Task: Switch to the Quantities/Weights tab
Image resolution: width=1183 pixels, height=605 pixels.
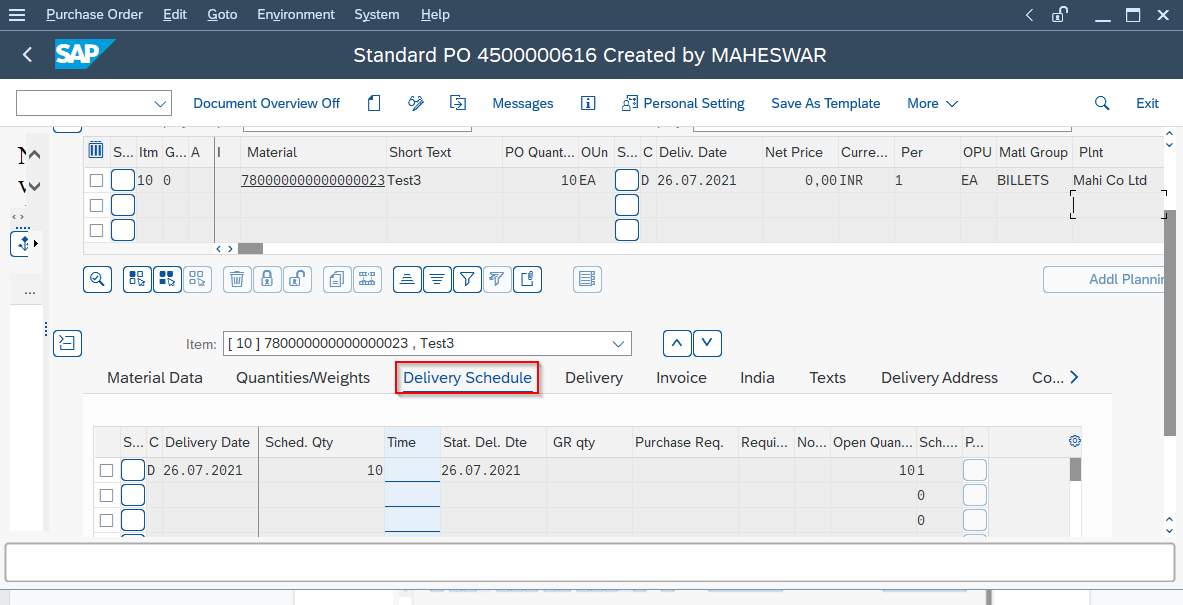Action: point(303,378)
